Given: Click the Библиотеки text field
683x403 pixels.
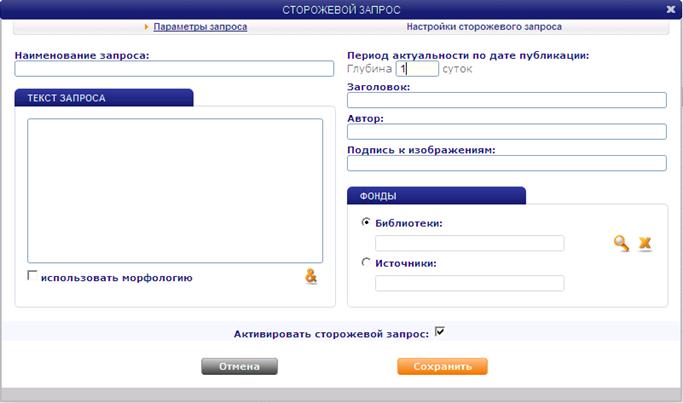Looking at the screenshot, I should (x=470, y=243).
